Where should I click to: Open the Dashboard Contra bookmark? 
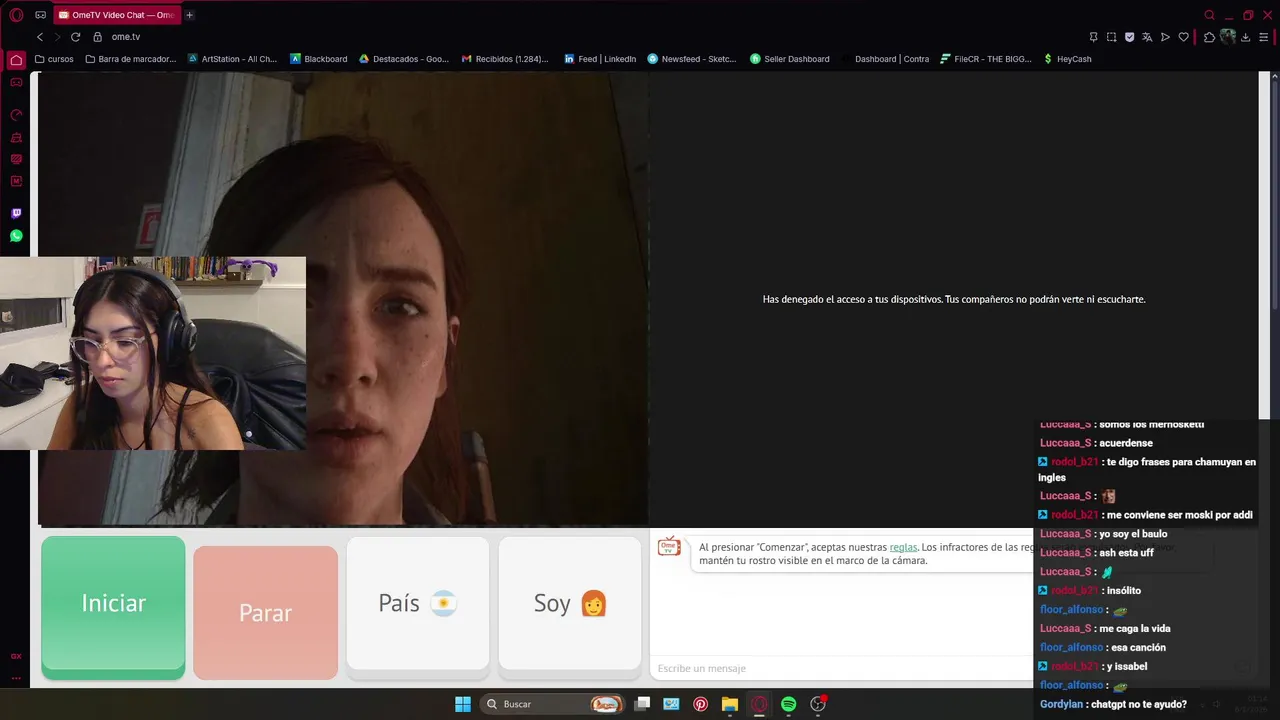click(885, 59)
